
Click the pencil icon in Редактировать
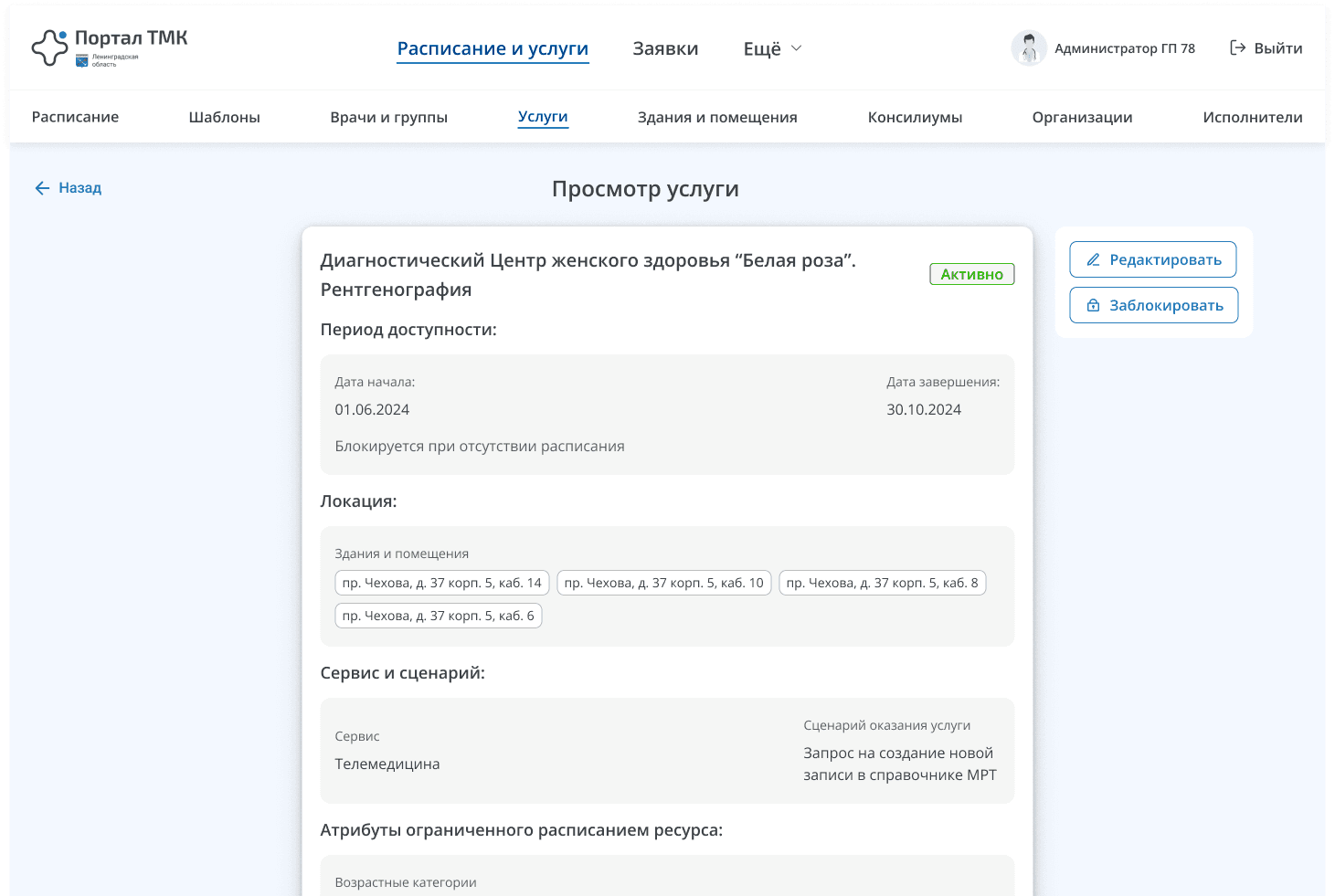1093,260
